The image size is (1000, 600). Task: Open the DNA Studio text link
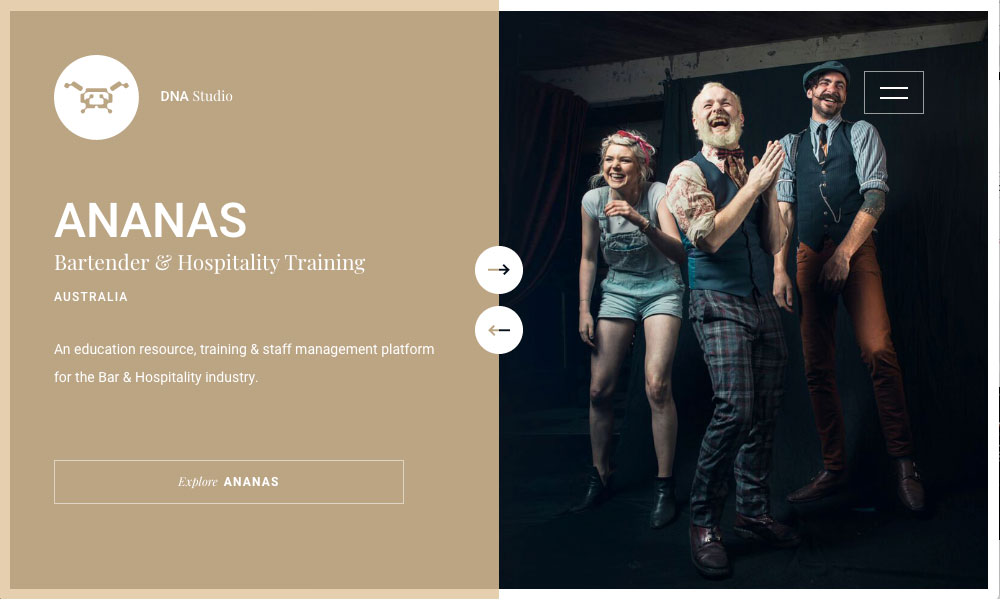click(x=196, y=96)
